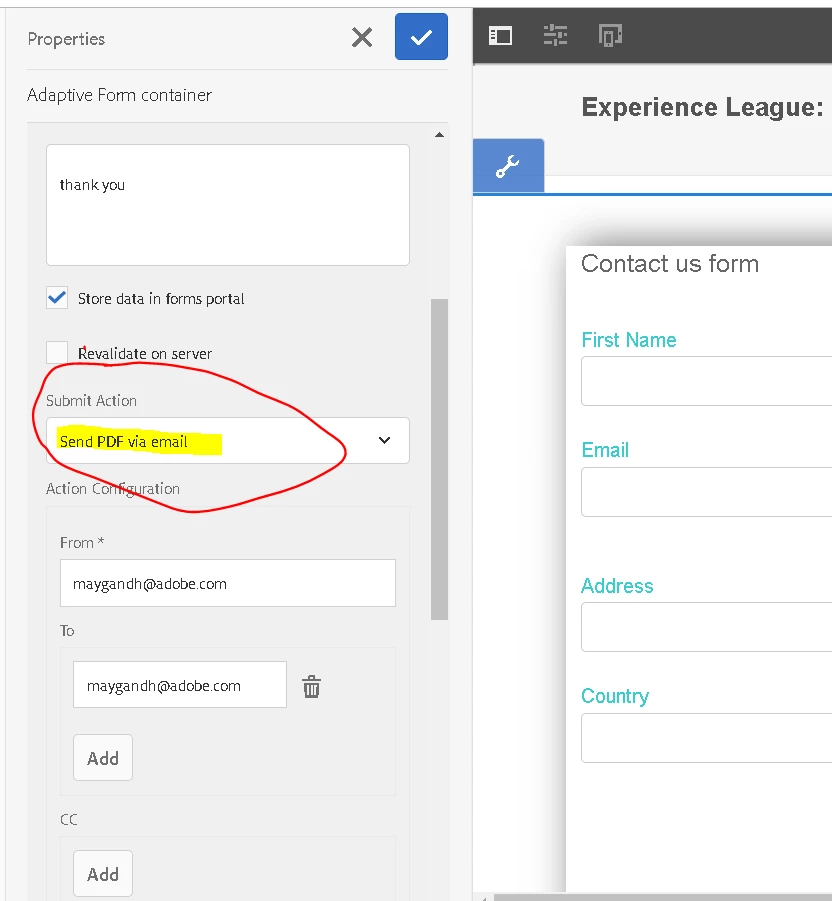Add another To recipient

[x=103, y=758]
